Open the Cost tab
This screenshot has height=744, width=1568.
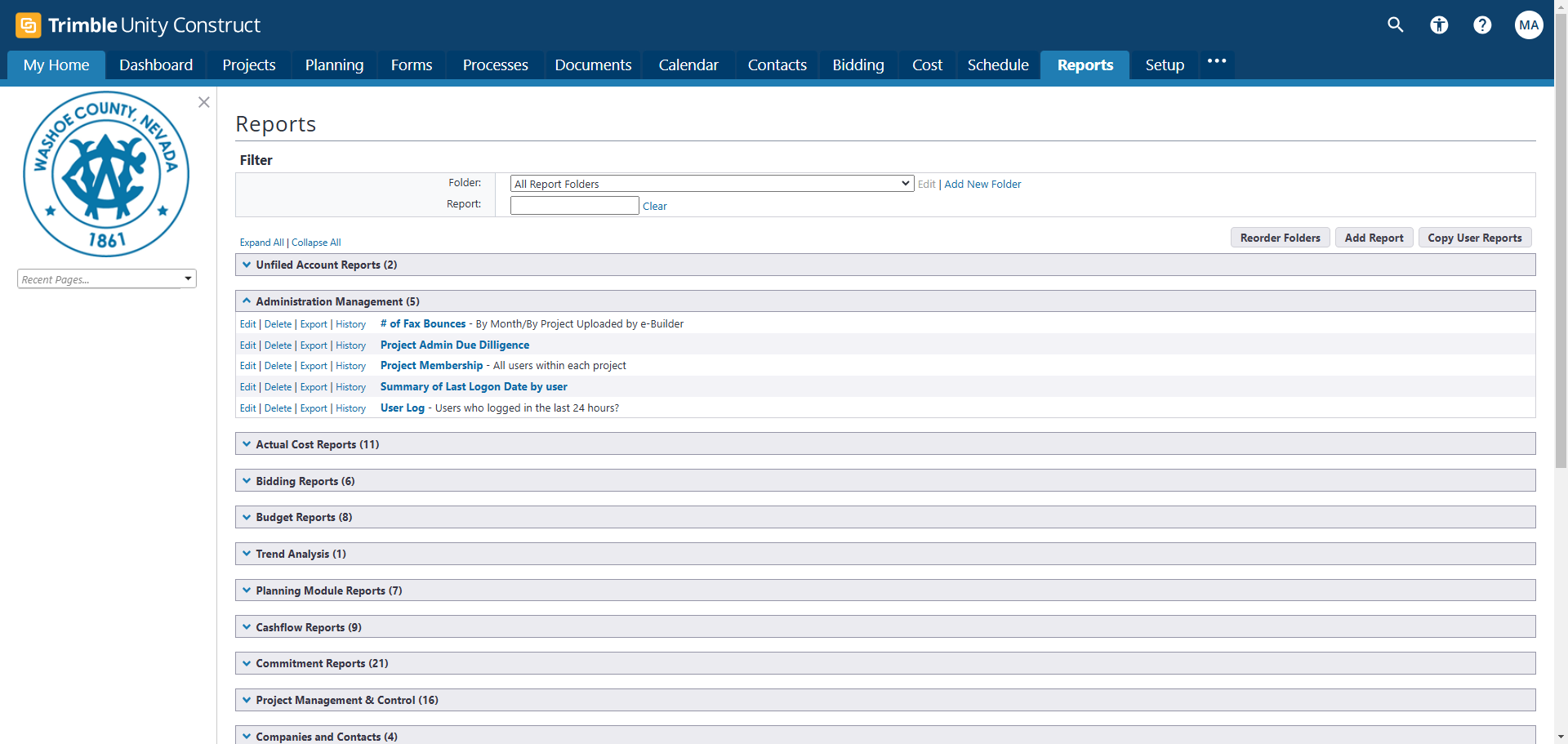tap(927, 65)
